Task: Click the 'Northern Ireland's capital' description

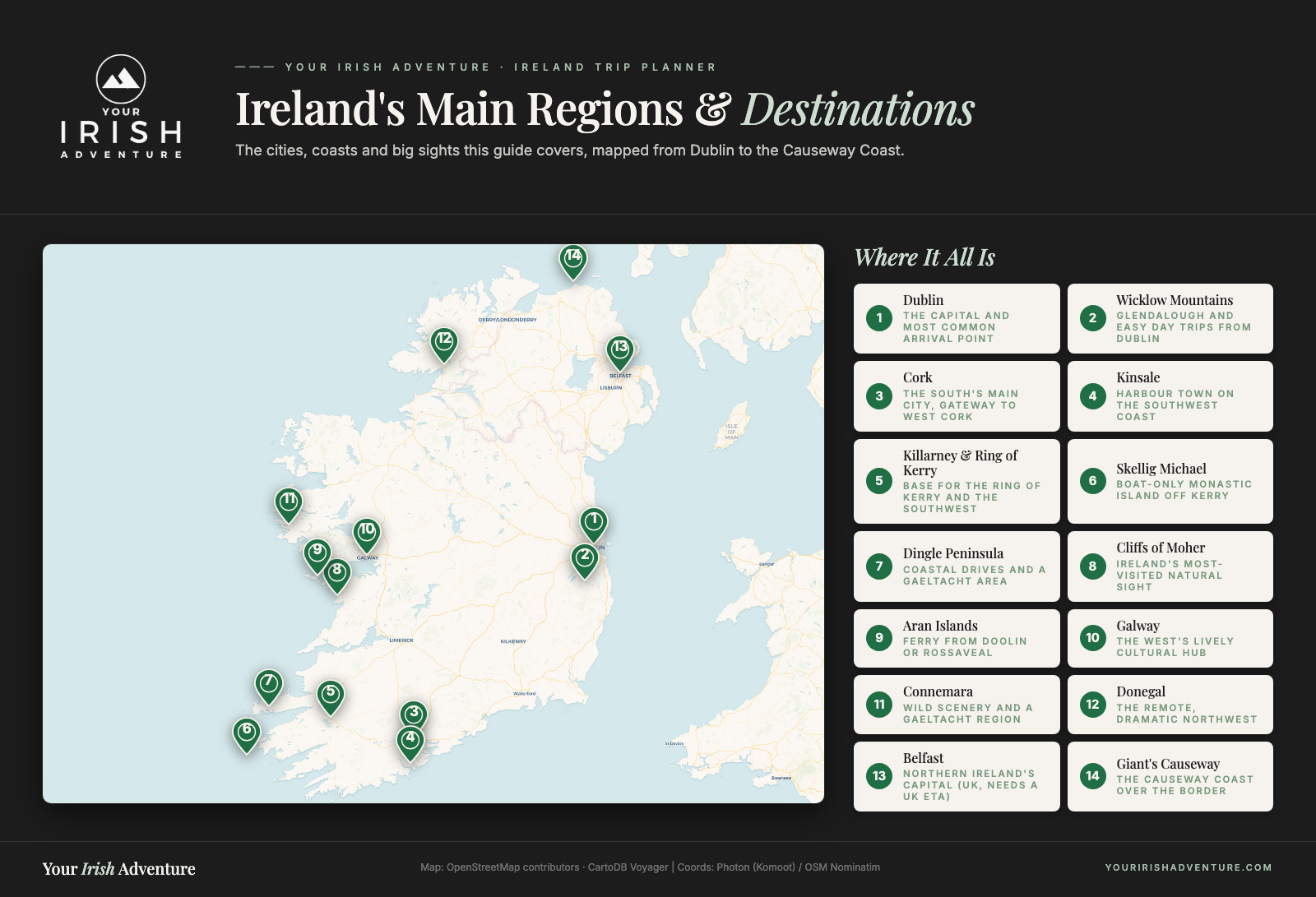Action: 970,785
